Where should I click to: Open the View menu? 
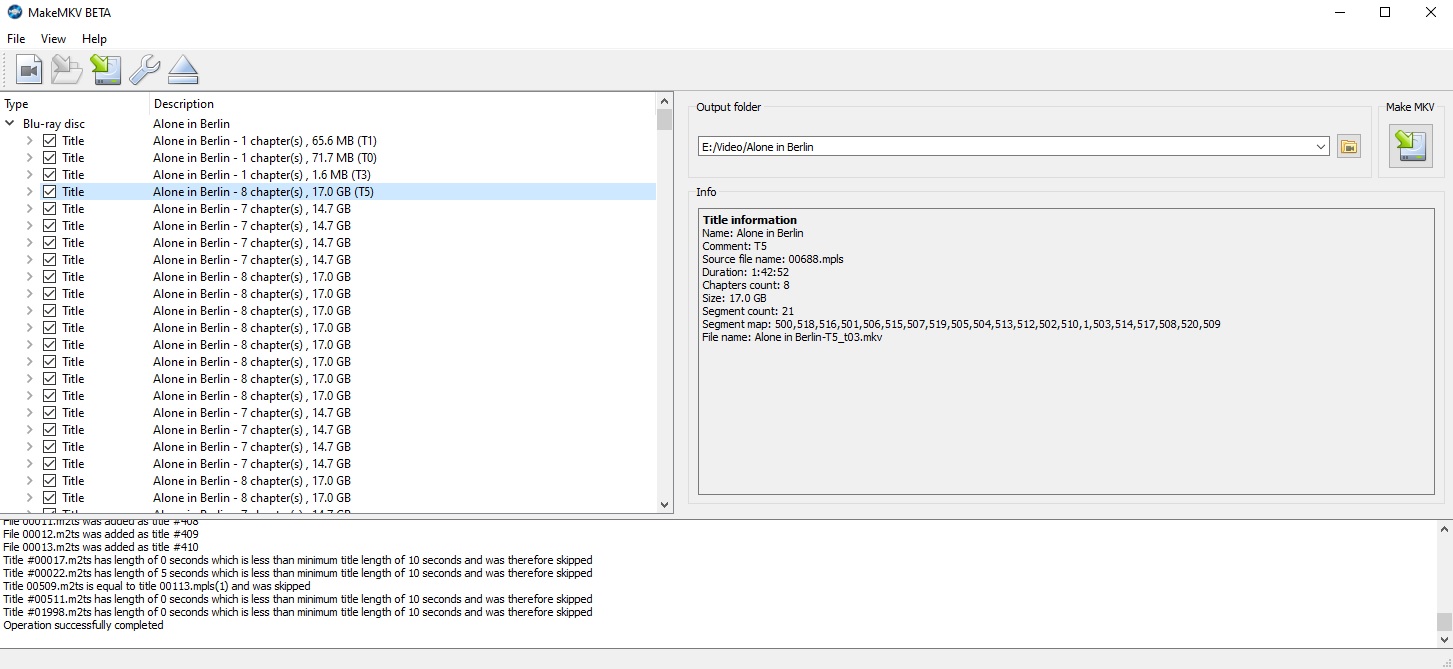pyautogui.click(x=53, y=39)
